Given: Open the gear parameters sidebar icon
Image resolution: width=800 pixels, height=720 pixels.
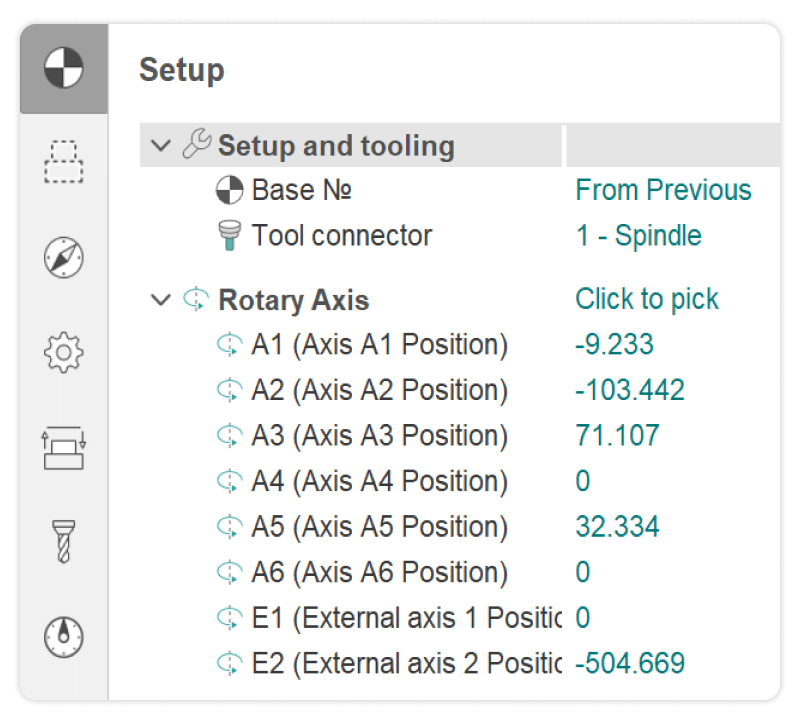Looking at the screenshot, I should [64, 352].
